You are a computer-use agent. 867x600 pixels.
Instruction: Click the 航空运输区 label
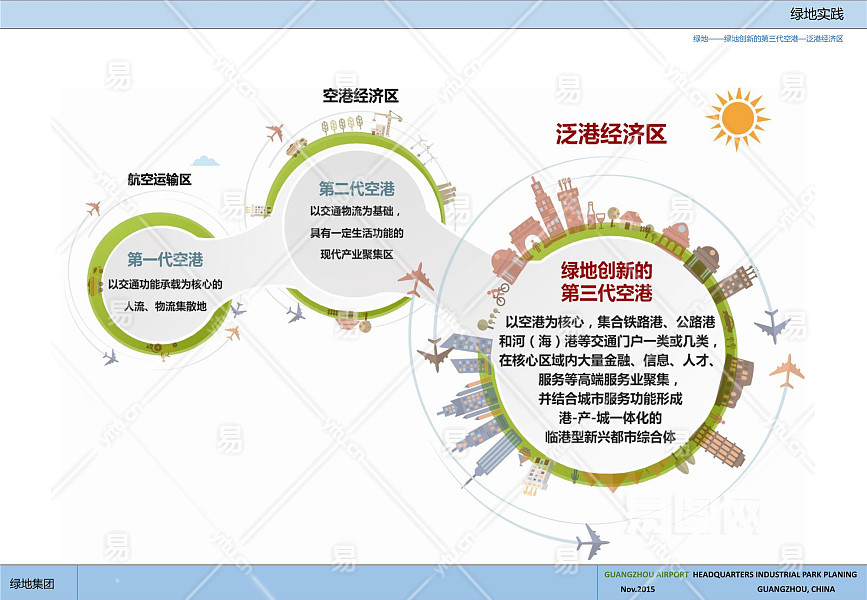[160, 179]
